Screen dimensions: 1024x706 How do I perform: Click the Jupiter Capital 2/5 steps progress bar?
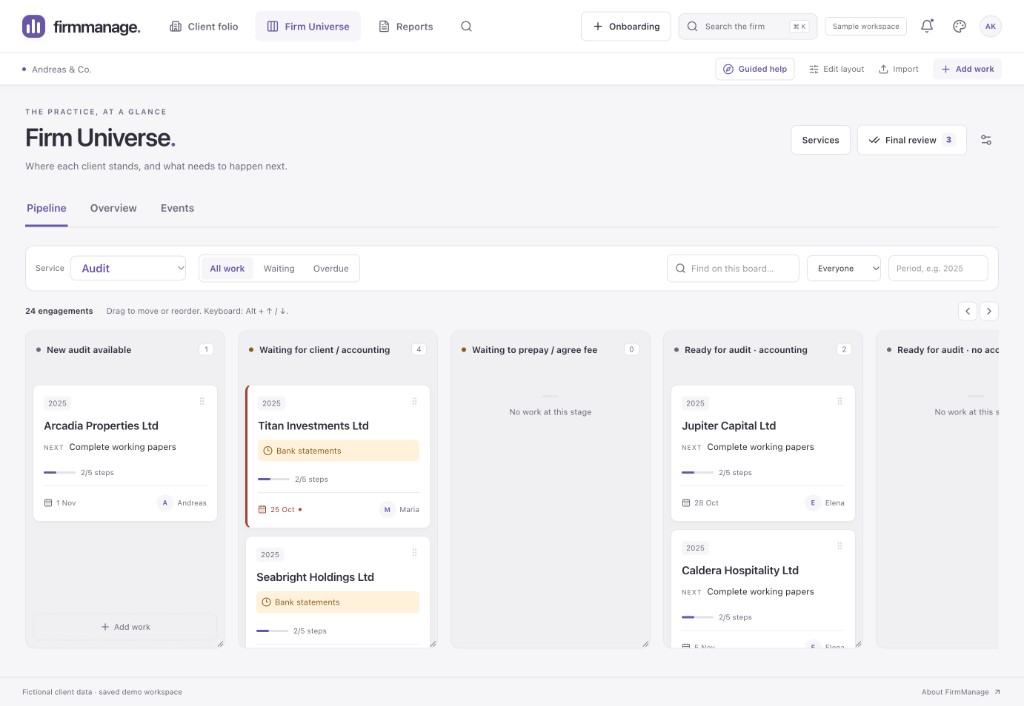(x=697, y=472)
